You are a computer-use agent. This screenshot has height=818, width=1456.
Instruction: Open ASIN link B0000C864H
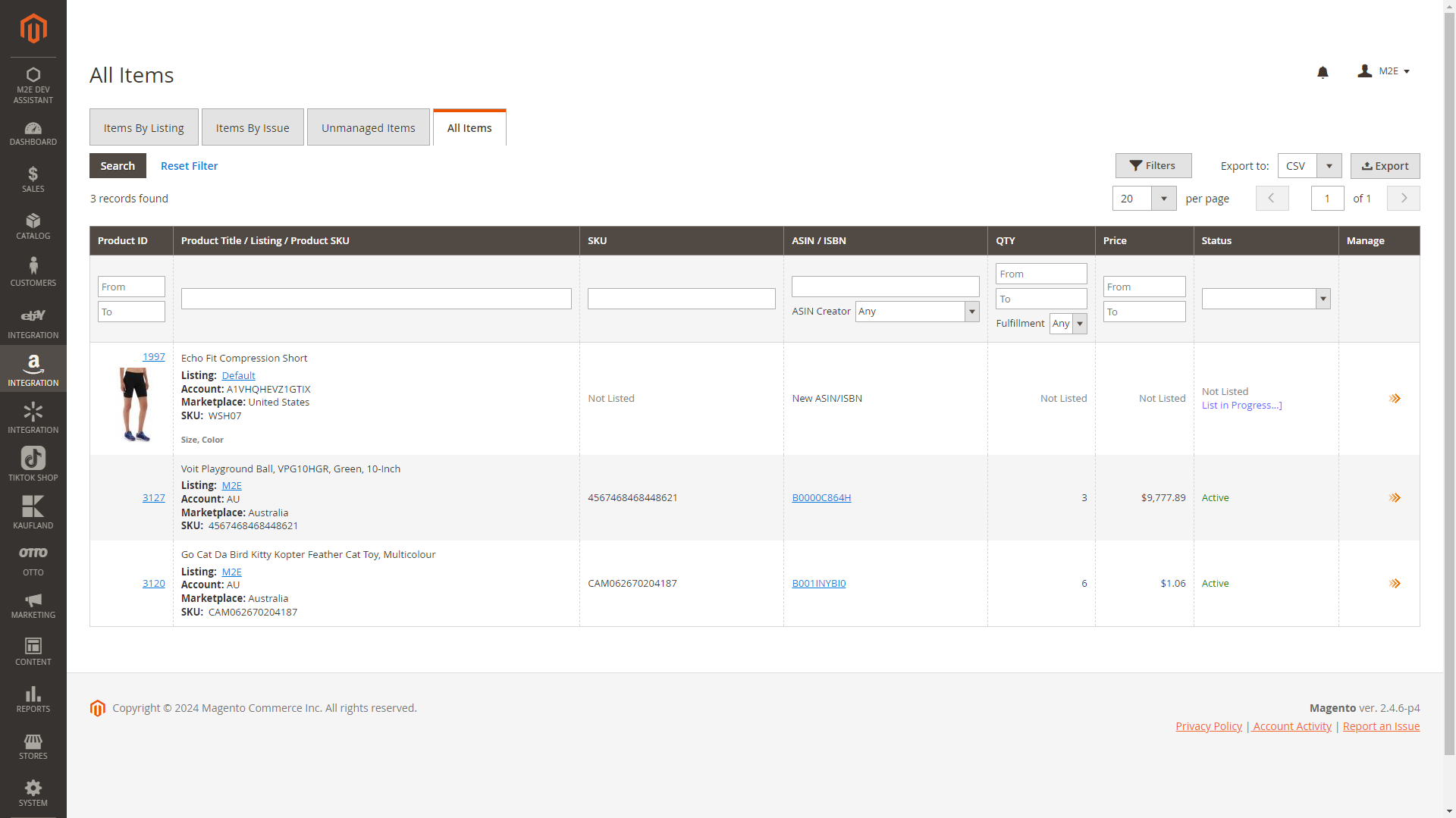(x=821, y=498)
